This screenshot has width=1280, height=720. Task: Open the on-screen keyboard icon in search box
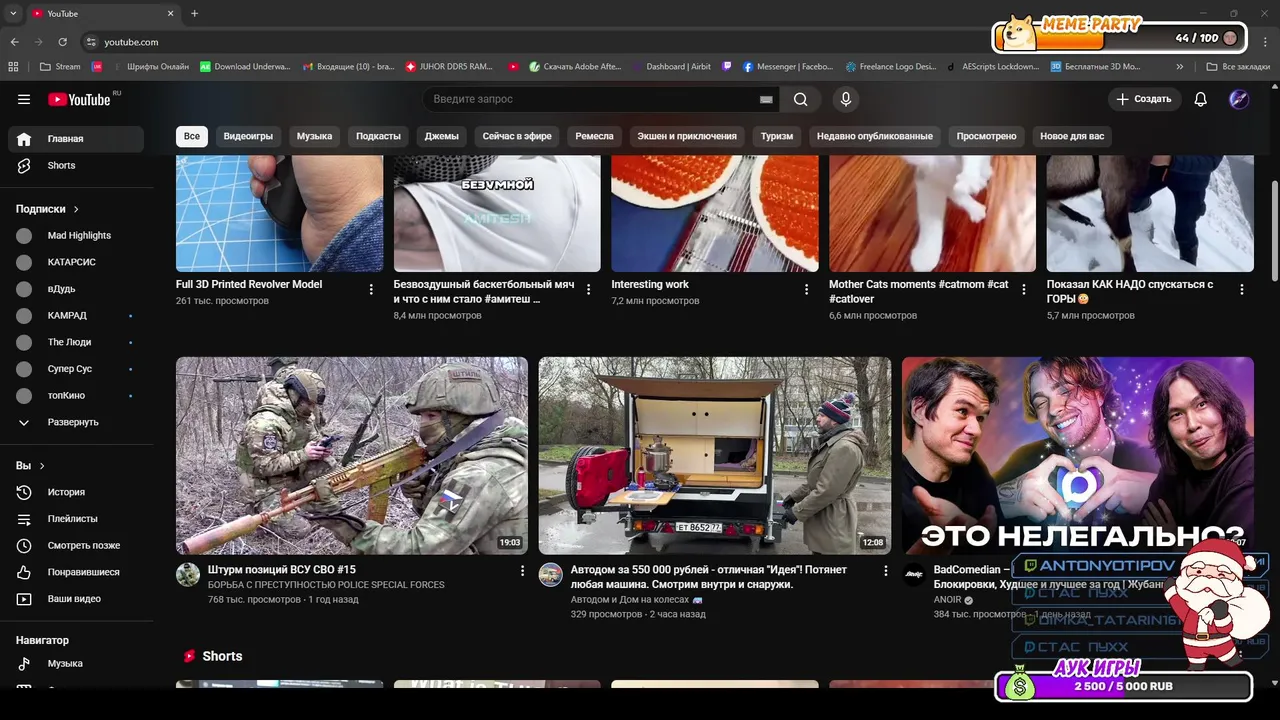tap(766, 99)
